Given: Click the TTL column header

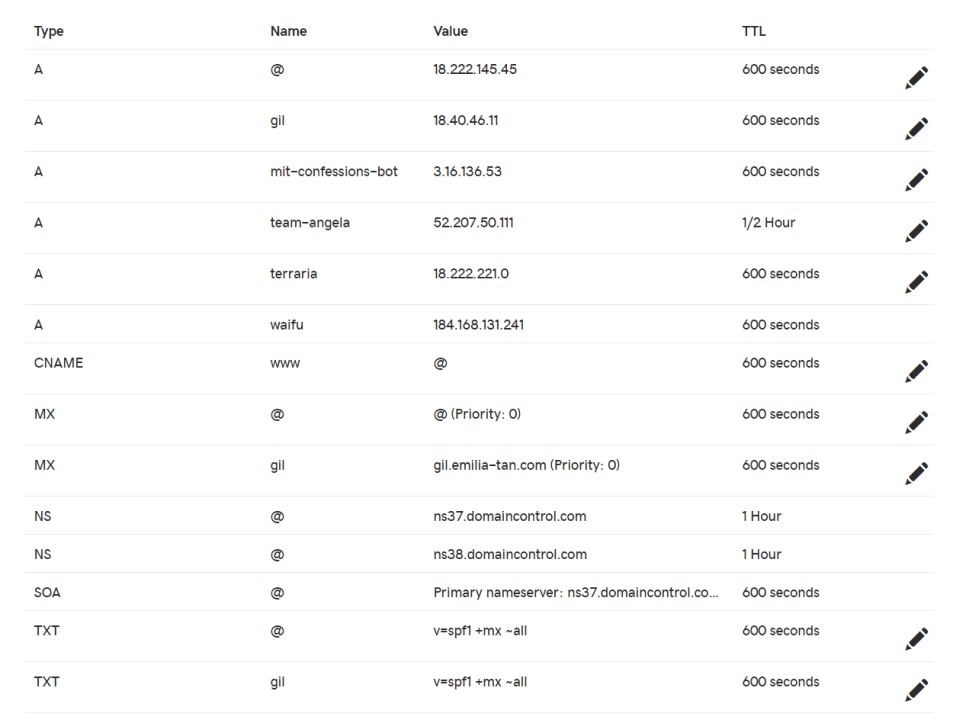Looking at the screenshot, I should pyautogui.click(x=754, y=31).
